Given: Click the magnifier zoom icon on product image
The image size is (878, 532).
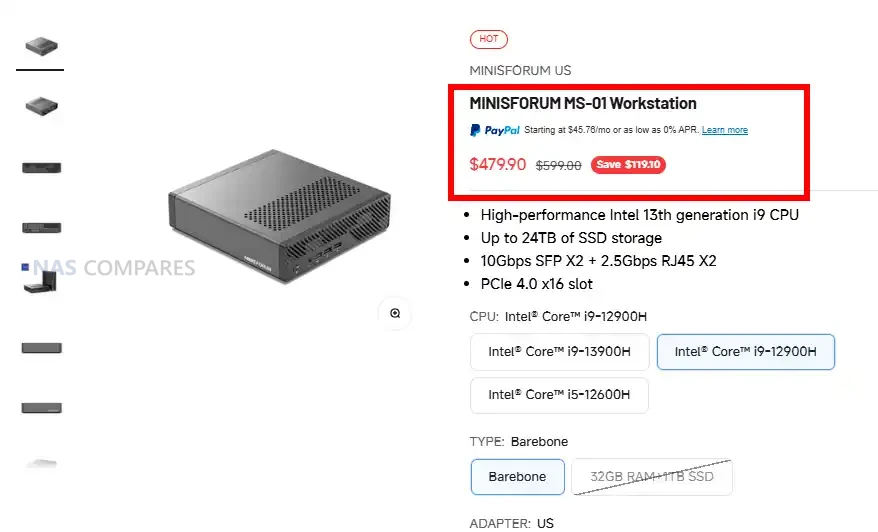Looking at the screenshot, I should (x=395, y=313).
